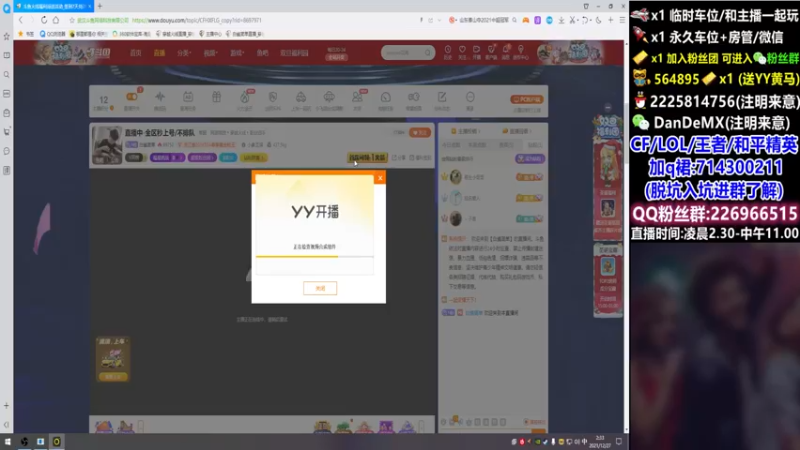The image size is (800, 450).
Task: Click the purple button in rank panel
Action: point(530,159)
